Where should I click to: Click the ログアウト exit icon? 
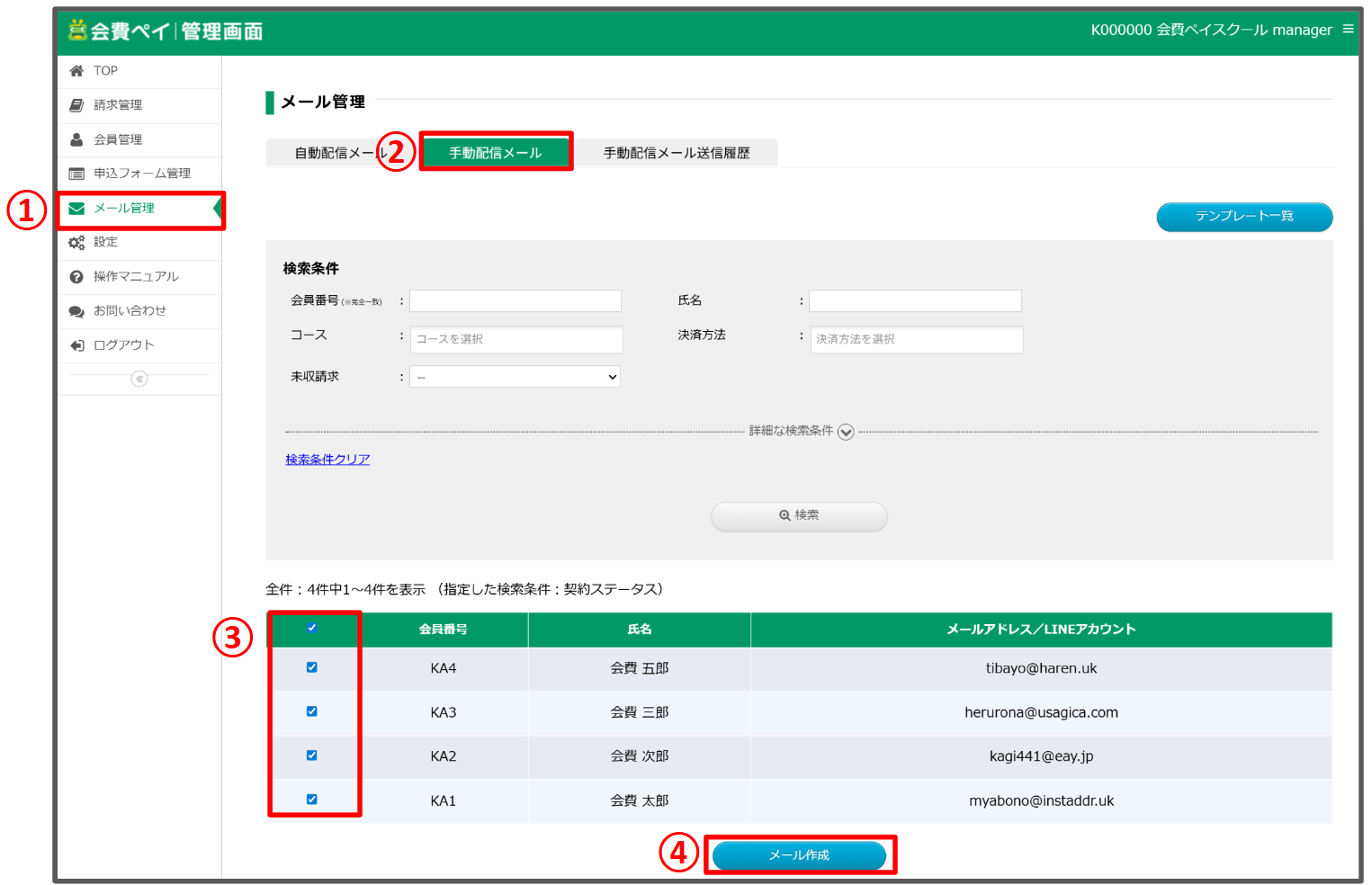tap(76, 345)
